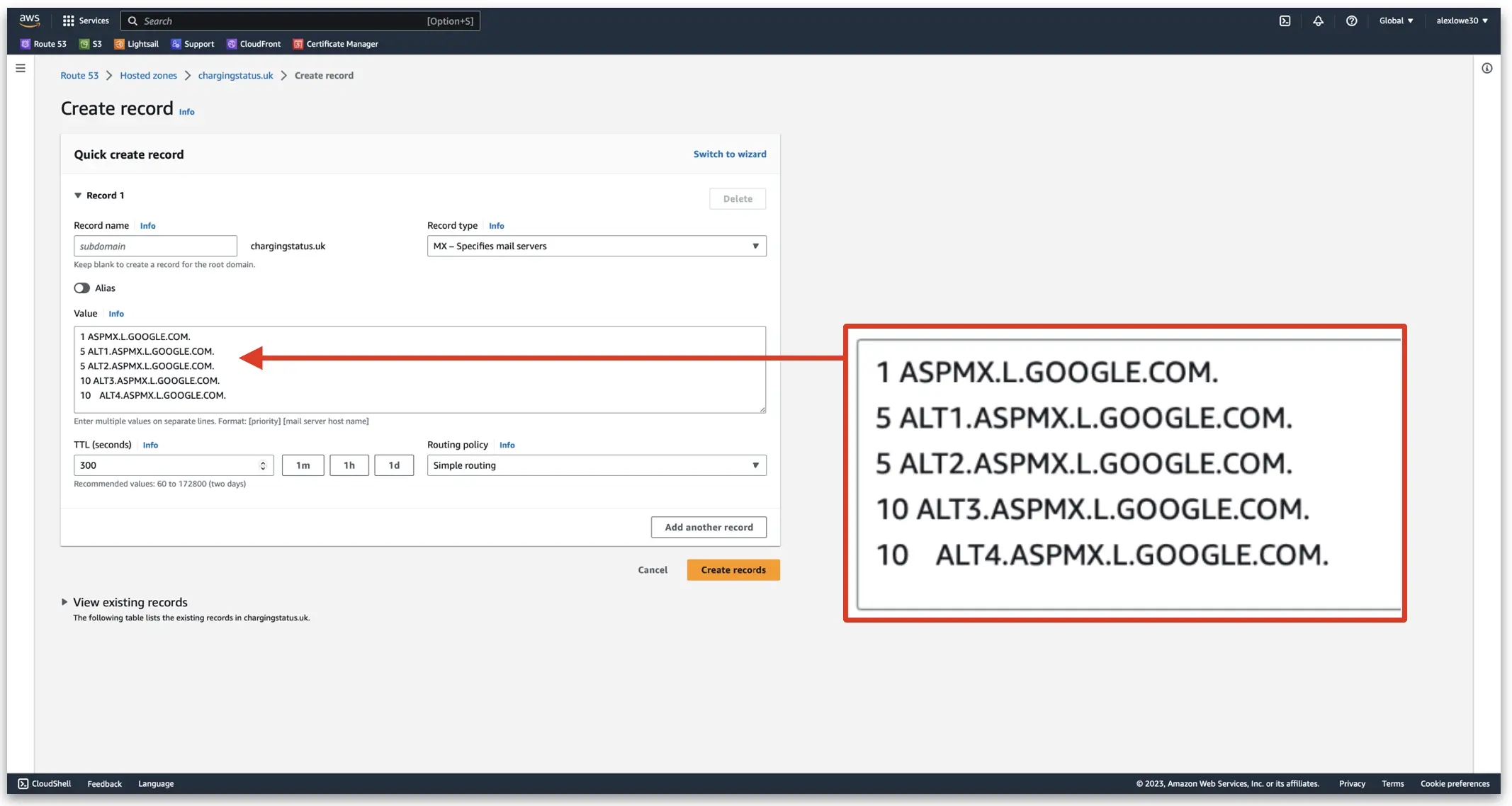Click Info next to TTL (seconds)
The width and height of the screenshot is (1512, 806).
[x=150, y=445]
